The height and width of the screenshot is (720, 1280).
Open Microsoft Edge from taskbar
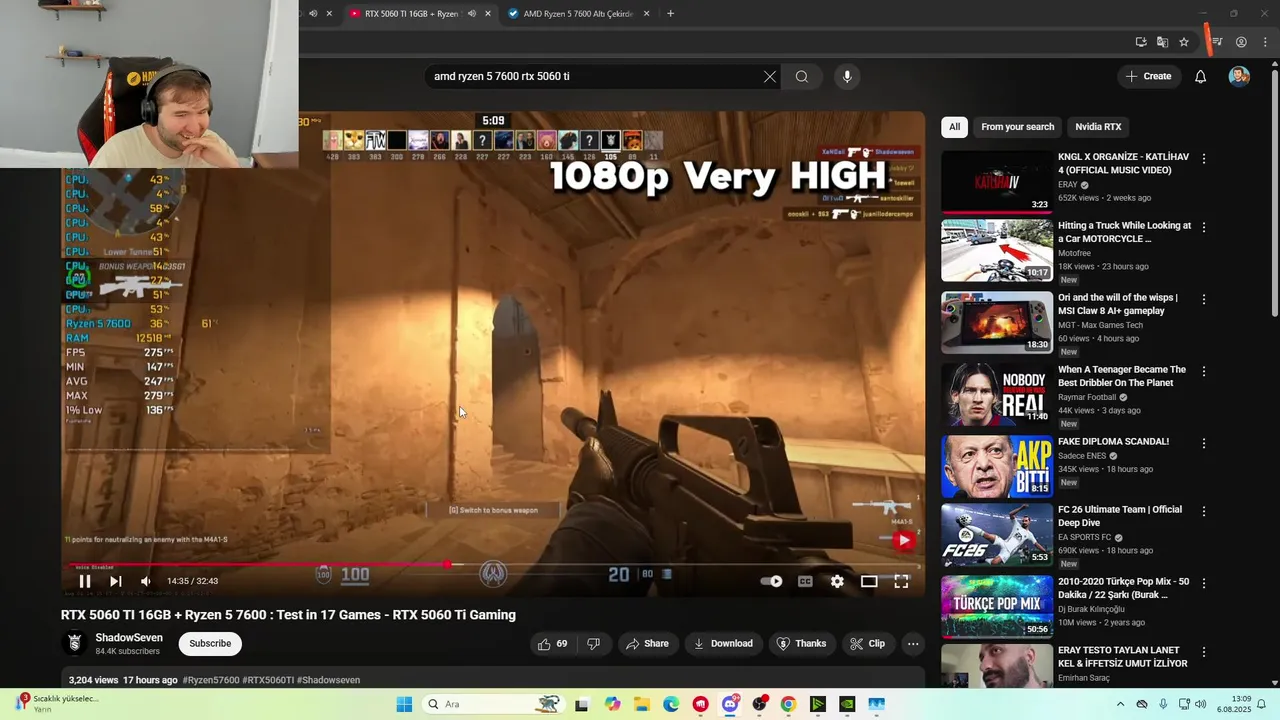[671, 704]
